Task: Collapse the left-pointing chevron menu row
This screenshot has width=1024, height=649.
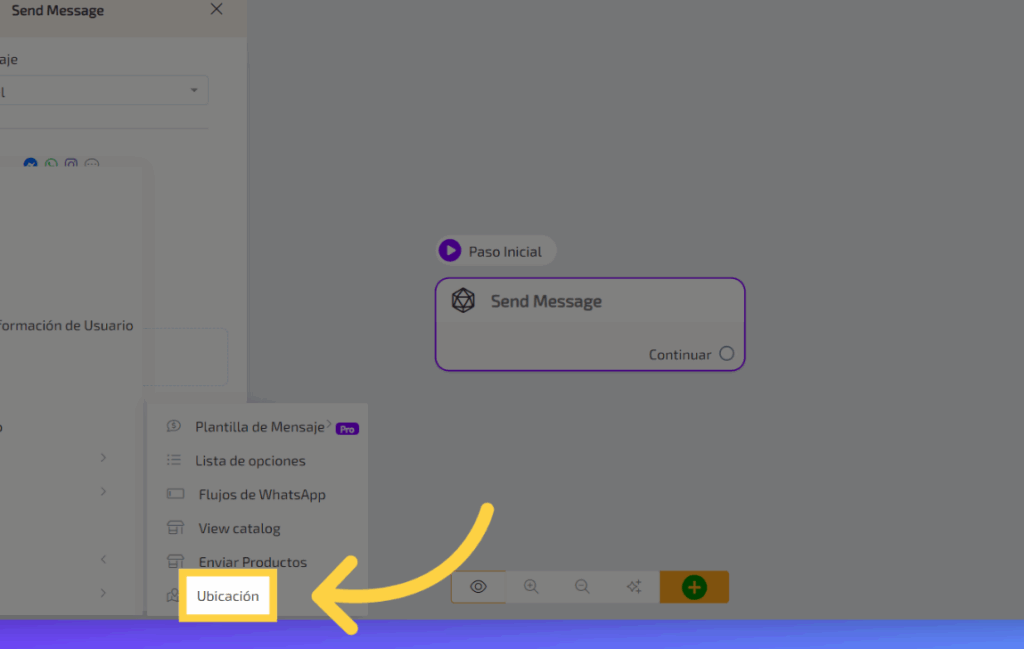Action: point(103,559)
